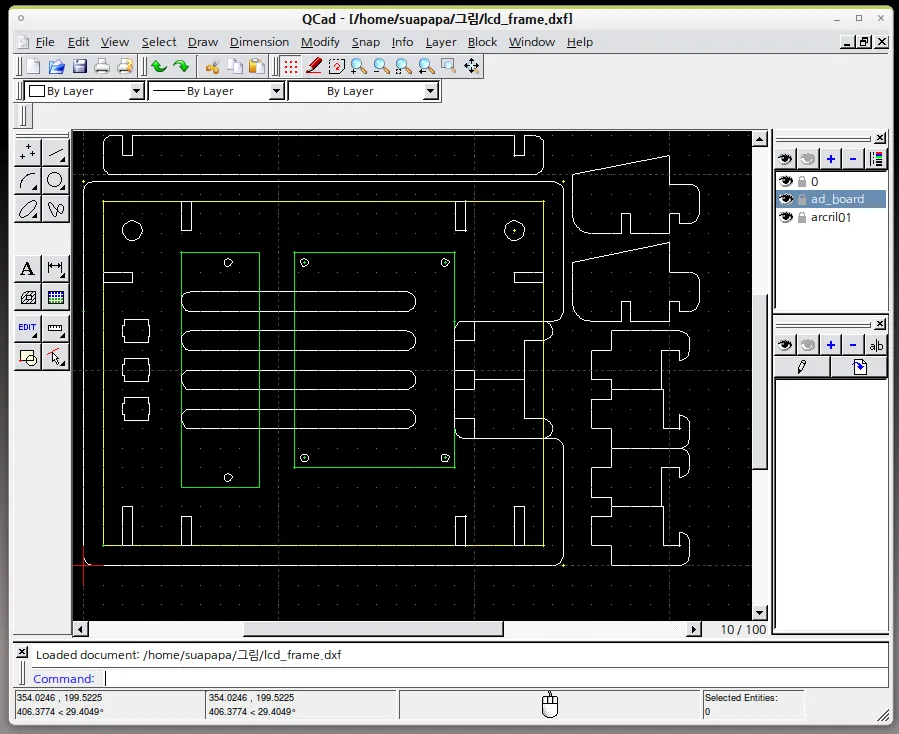Show all blocks in block panel

pyautogui.click(x=785, y=345)
